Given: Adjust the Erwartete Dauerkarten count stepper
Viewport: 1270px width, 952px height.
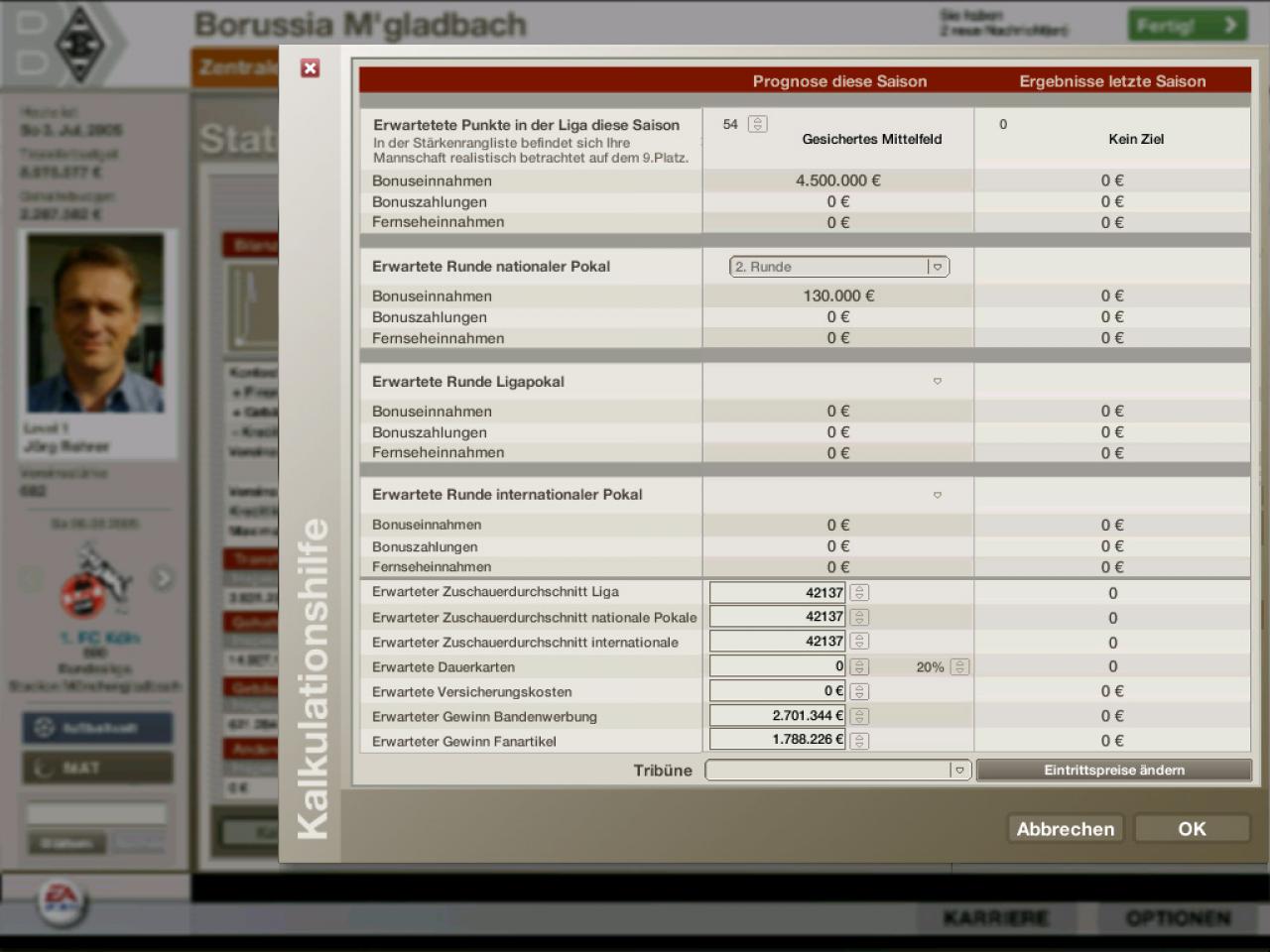Looking at the screenshot, I should [859, 666].
